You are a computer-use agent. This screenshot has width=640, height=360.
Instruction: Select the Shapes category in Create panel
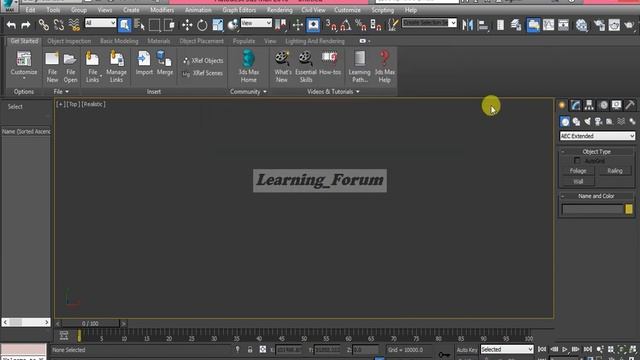576,122
